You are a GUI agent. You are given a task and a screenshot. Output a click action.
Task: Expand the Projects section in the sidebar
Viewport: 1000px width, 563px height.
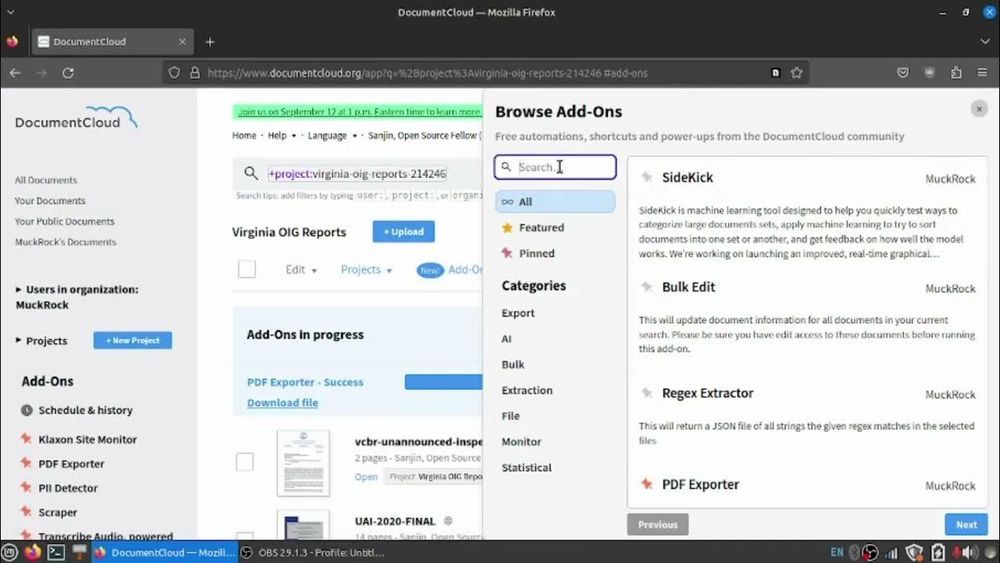(41, 340)
